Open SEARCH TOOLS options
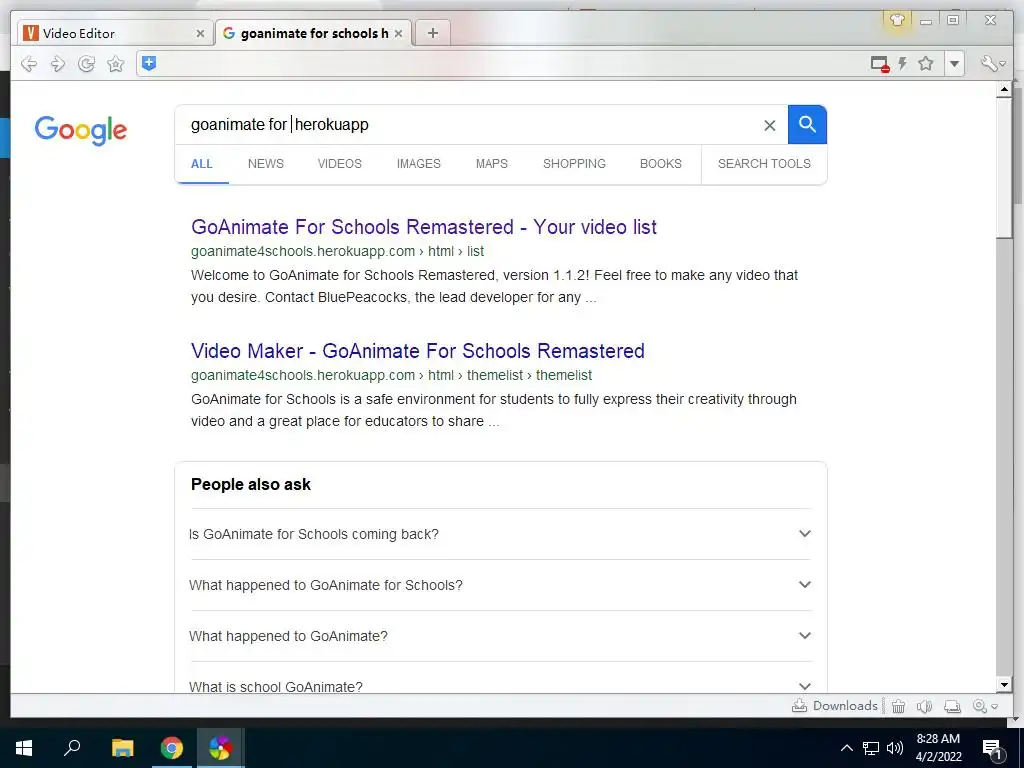Image resolution: width=1024 pixels, height=768 pixels. pyautogui.click(x=764, y=164)
